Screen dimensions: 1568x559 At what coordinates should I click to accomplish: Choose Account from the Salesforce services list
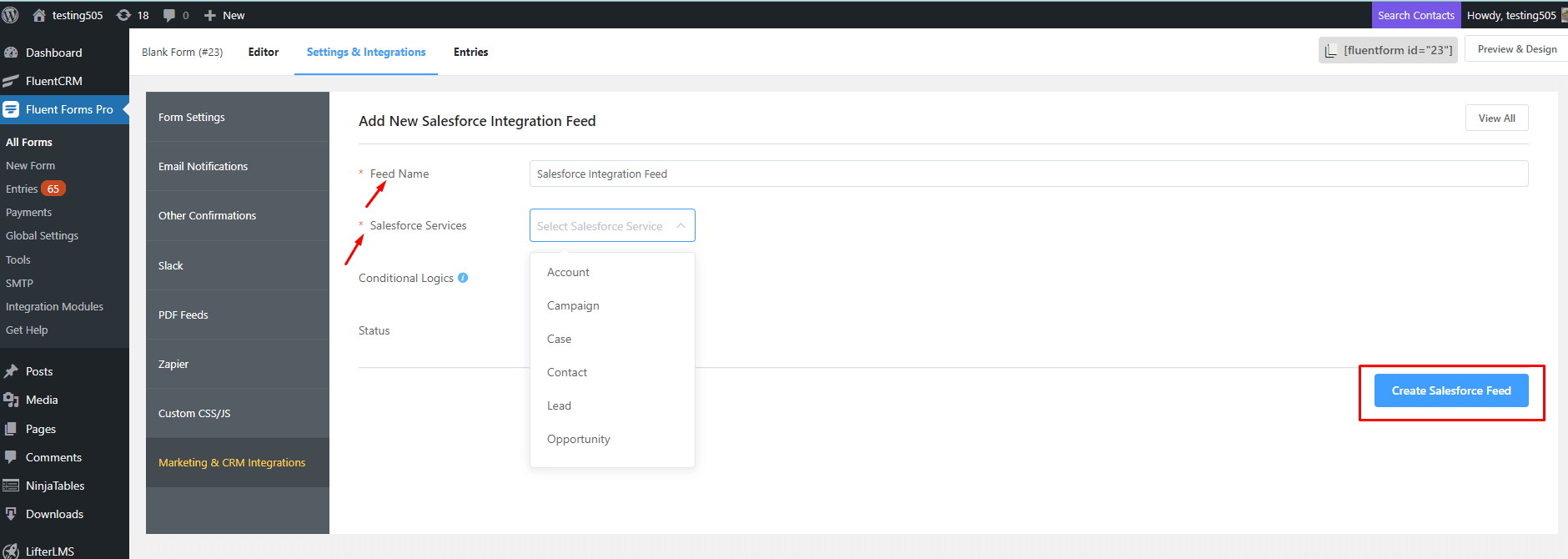click(x=612, y=272)
